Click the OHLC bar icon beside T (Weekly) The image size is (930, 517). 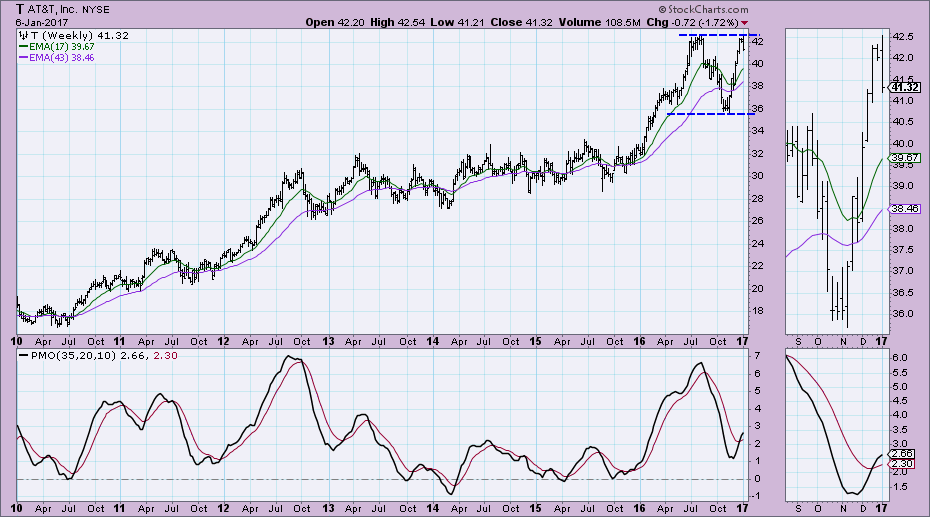[23, 36]
